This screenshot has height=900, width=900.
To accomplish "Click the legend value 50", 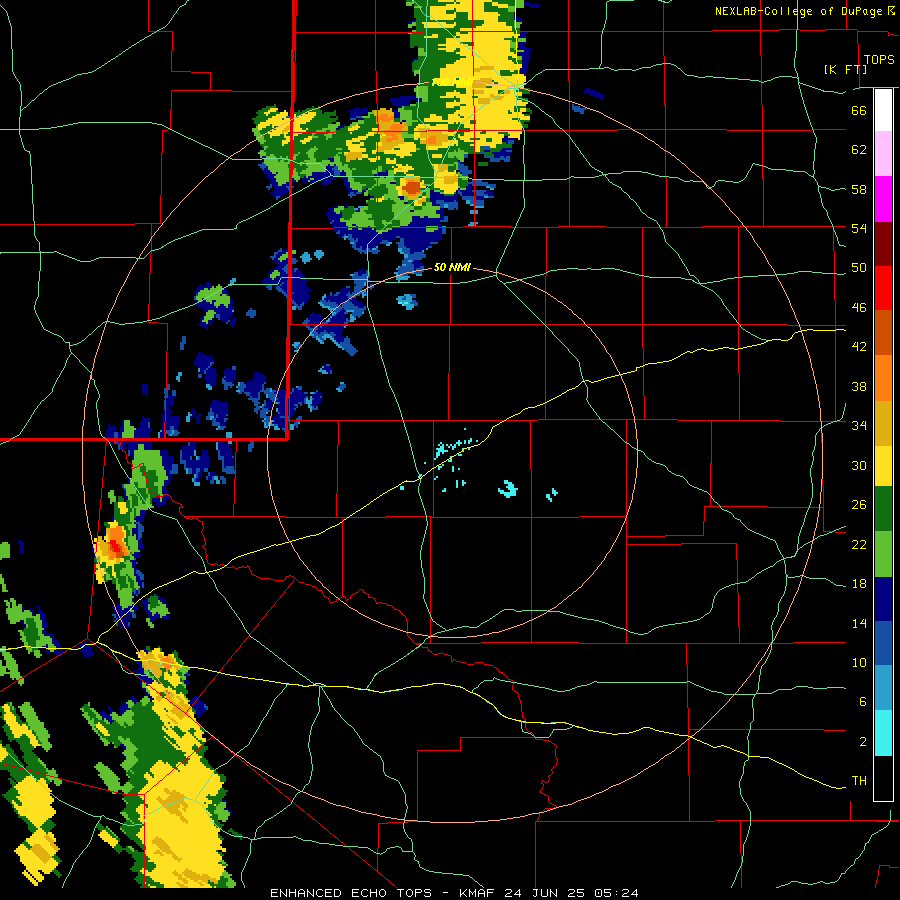I will [859, 267].
